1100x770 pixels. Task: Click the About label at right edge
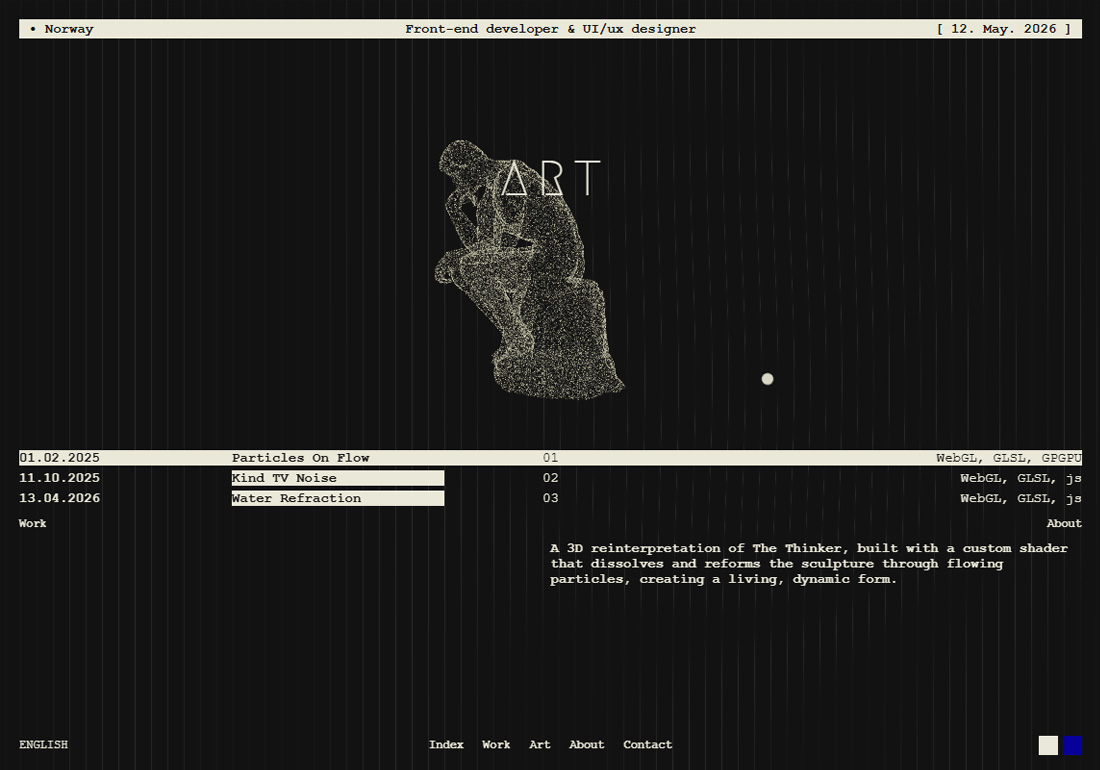point(1064,523)
